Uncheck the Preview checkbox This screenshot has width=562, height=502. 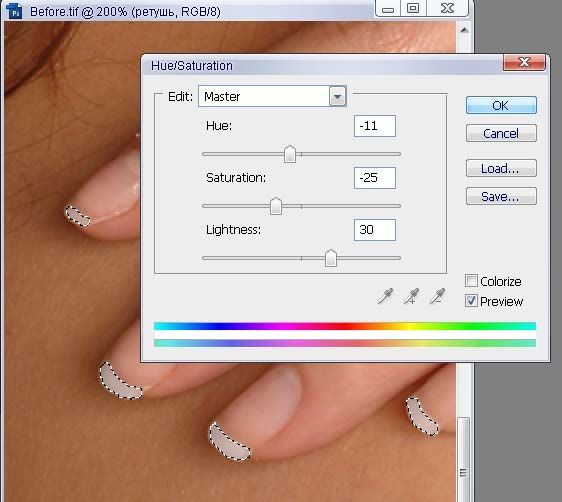point(471,301)
